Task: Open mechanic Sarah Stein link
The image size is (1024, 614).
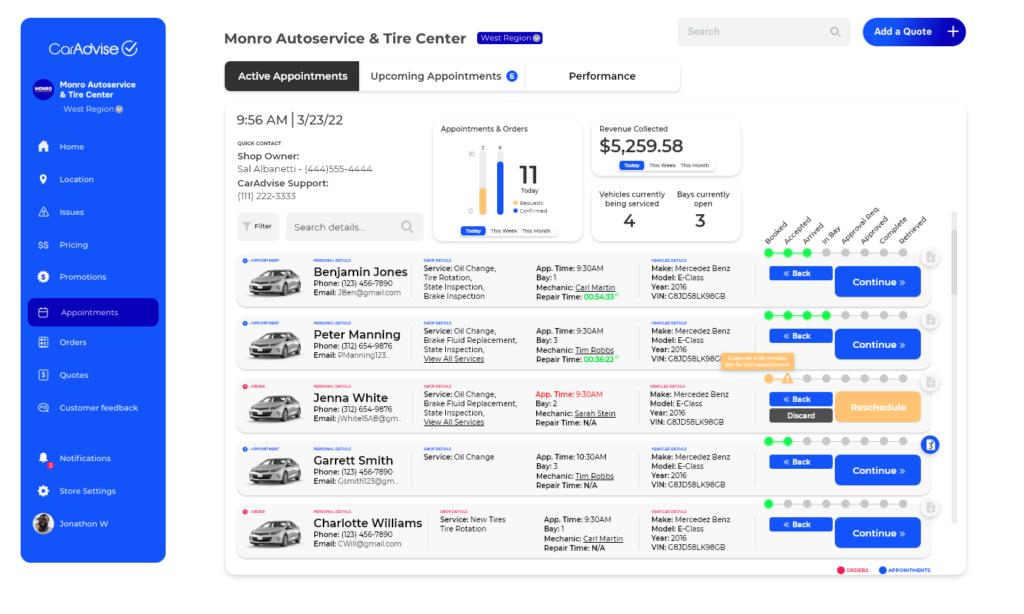Action: click(595, 413)
